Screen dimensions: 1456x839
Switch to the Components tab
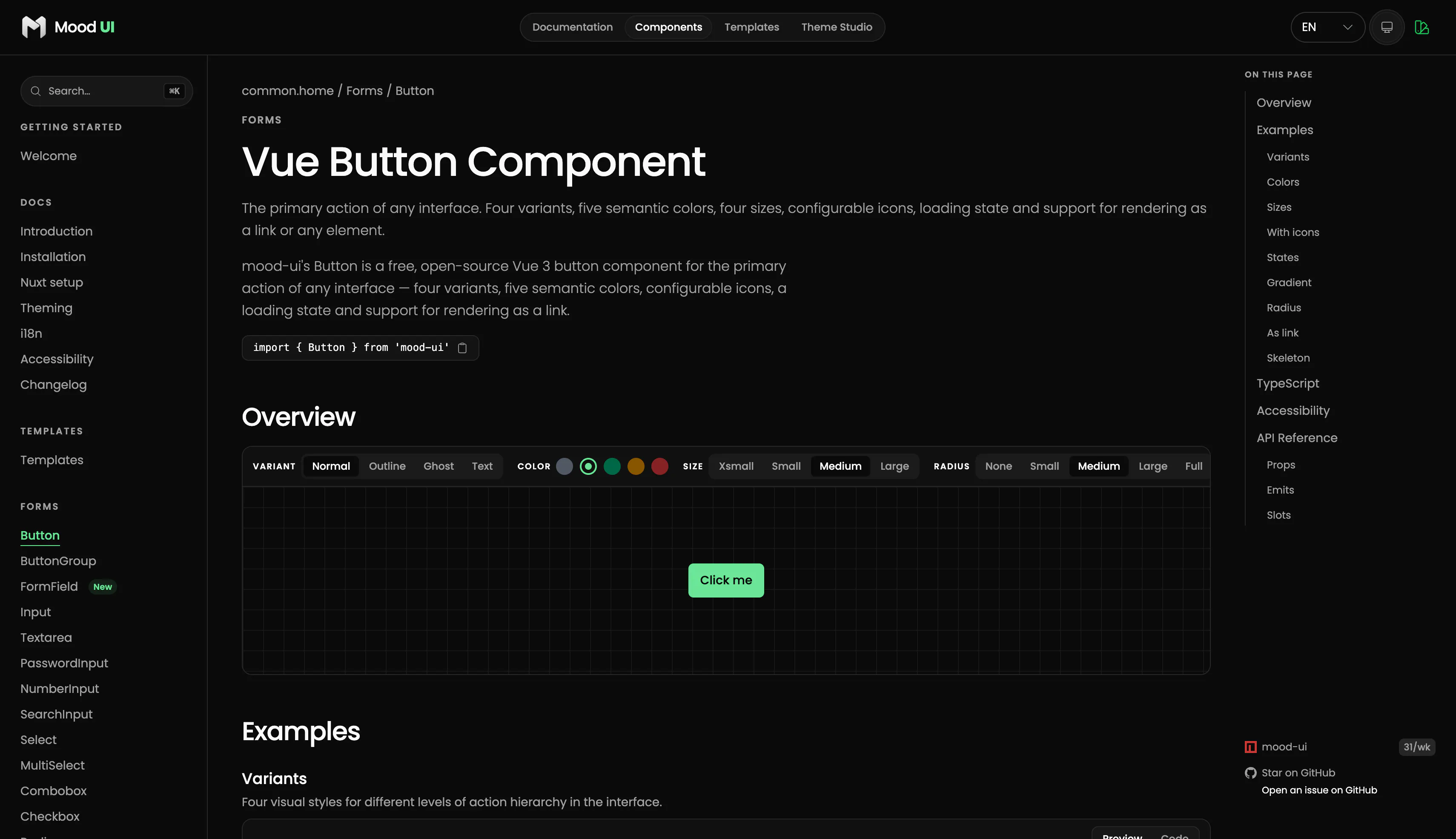pos(669,27)
